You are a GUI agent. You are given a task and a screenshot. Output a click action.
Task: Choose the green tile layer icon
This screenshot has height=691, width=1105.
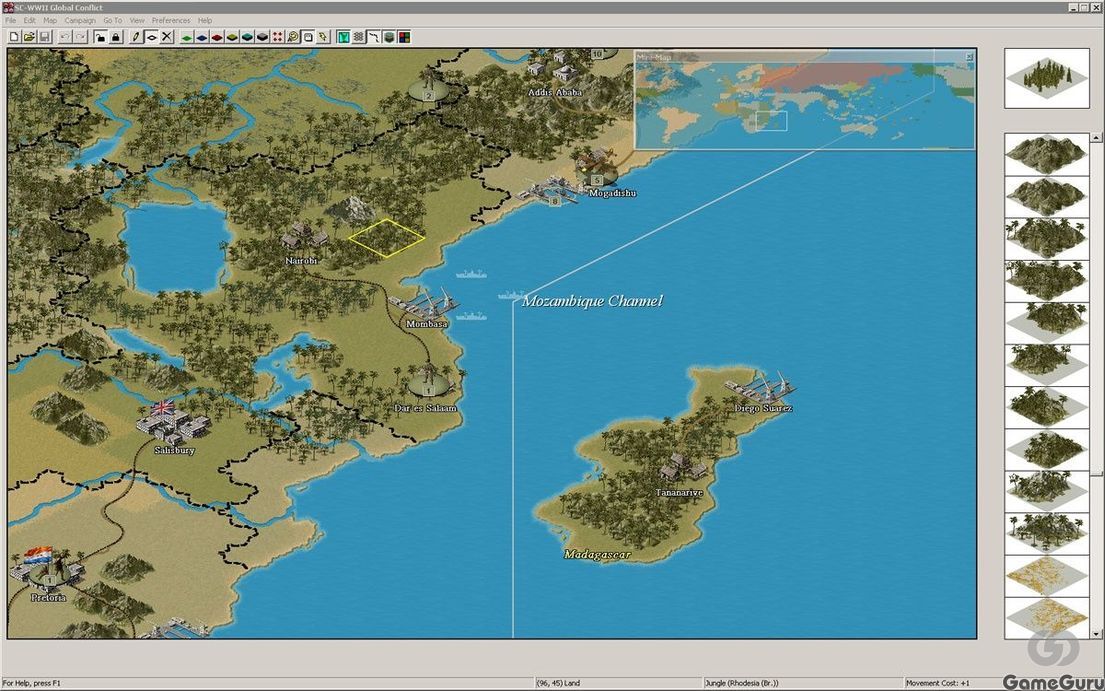coord(187,37)
